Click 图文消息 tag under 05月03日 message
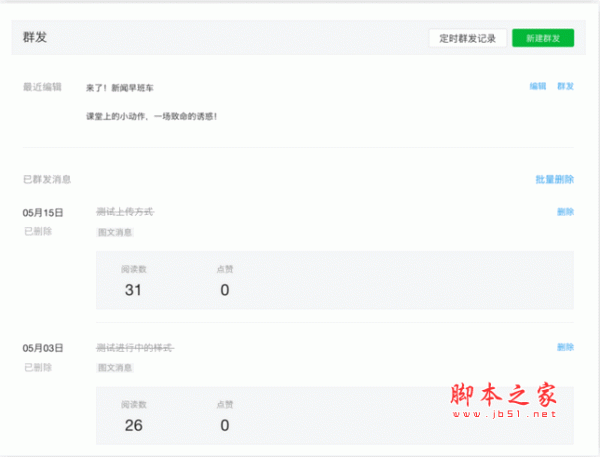Screen dimensions: 600x457 click(x=115, y=368)
